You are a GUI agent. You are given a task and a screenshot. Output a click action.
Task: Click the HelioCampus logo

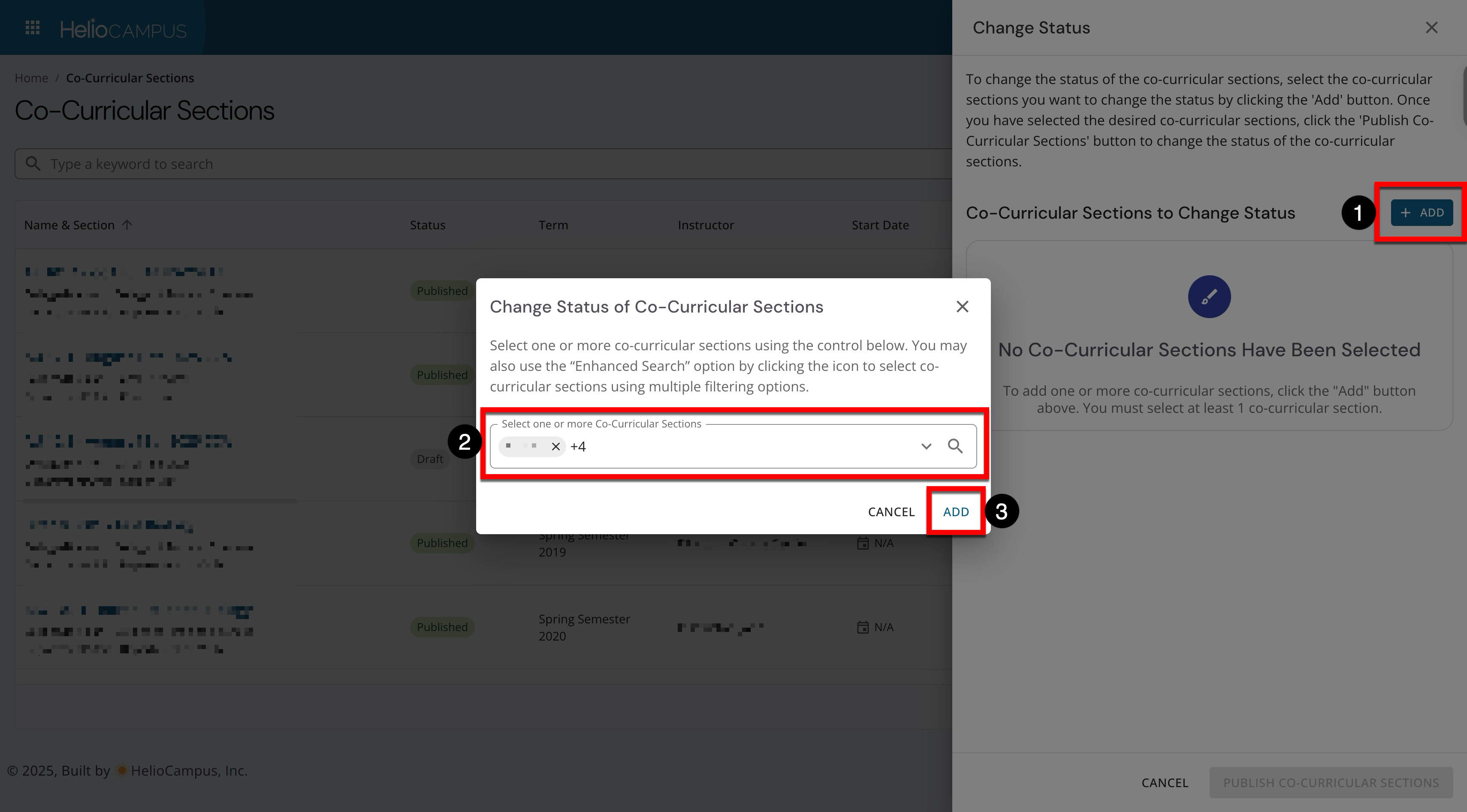coord(123,29)
